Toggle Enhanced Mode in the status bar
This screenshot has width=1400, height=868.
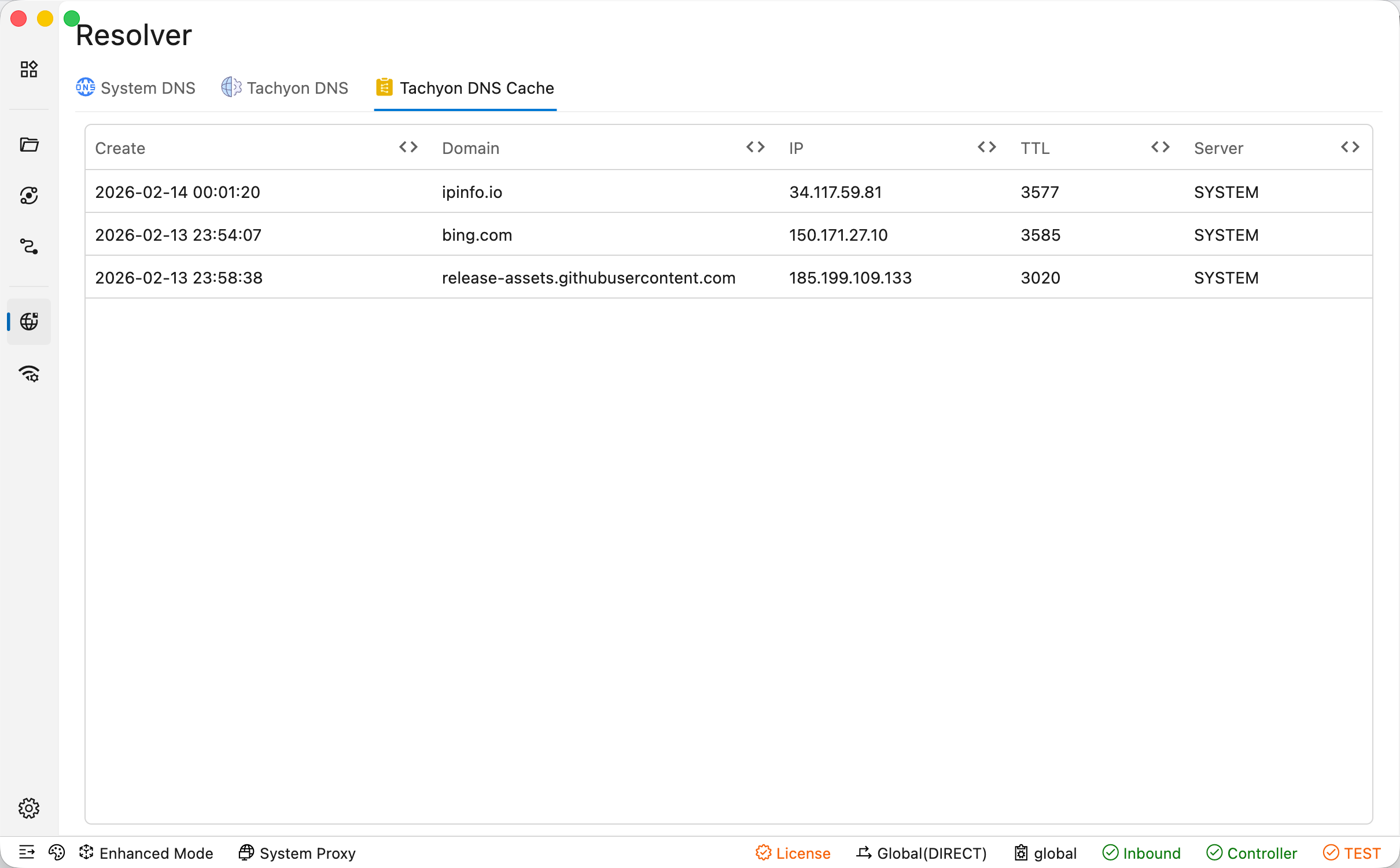[x=146, y=853]
